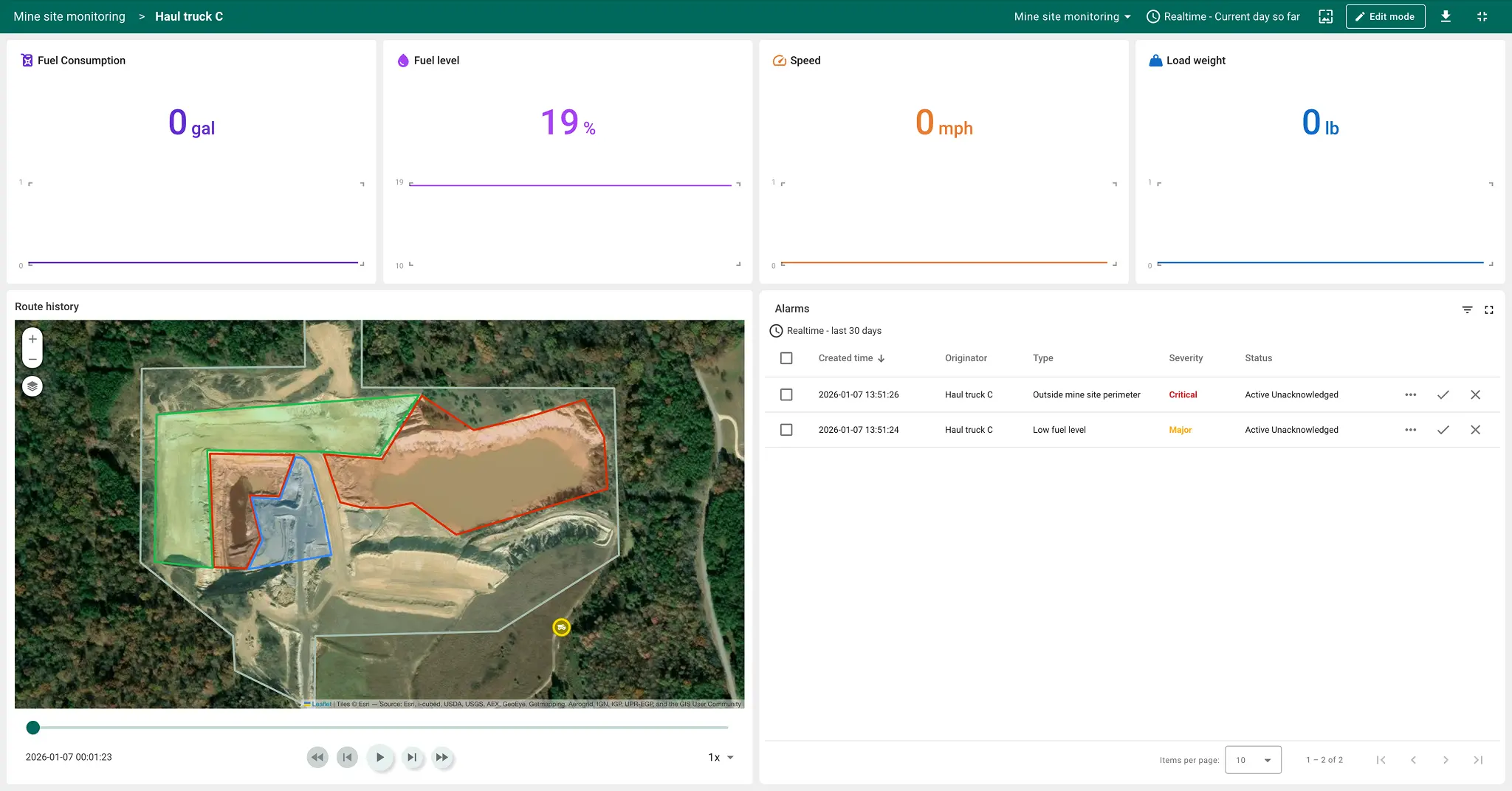Open the alarms filter icon
The height and width of the screenshot is (791, 1512).
click(1467, 309)
